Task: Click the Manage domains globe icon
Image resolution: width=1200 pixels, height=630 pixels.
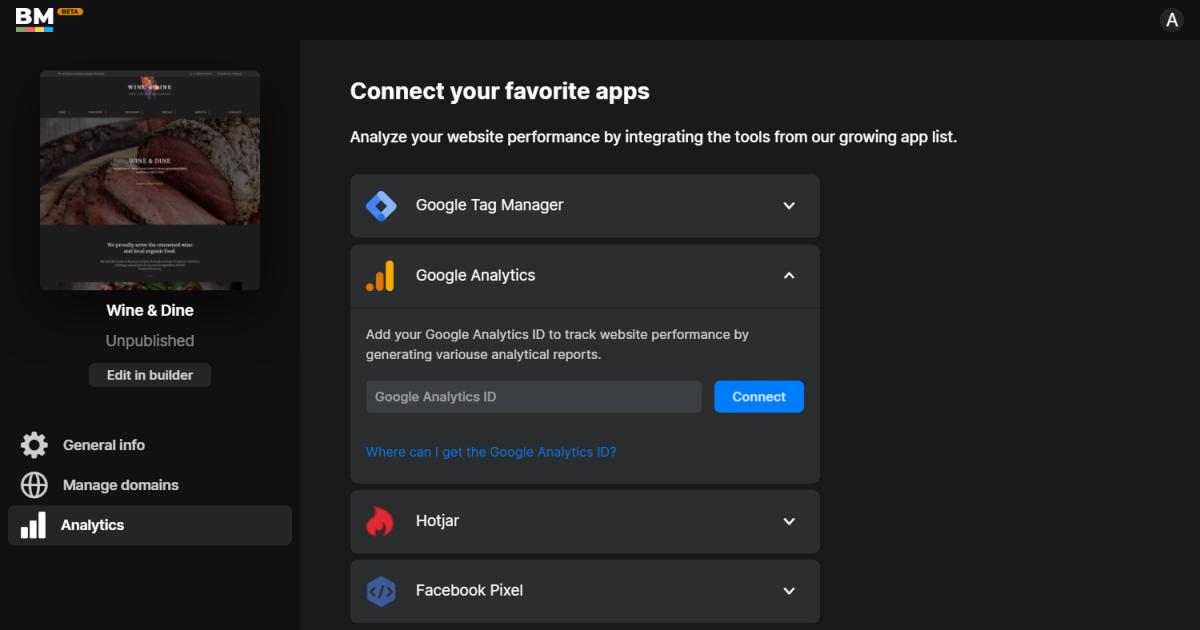Action: pos(33,484)
